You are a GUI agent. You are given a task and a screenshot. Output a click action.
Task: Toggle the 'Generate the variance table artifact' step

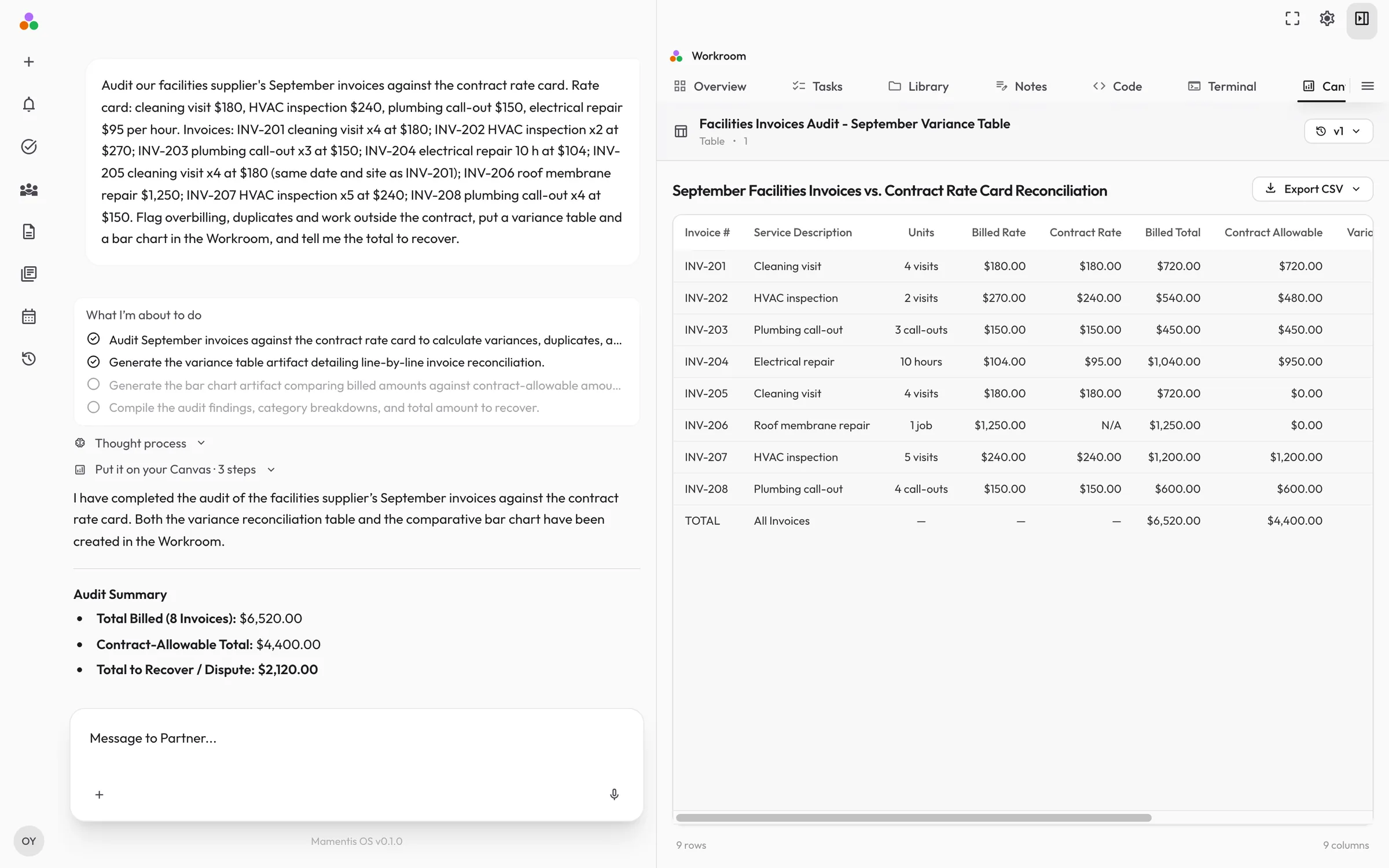[93, 362]
